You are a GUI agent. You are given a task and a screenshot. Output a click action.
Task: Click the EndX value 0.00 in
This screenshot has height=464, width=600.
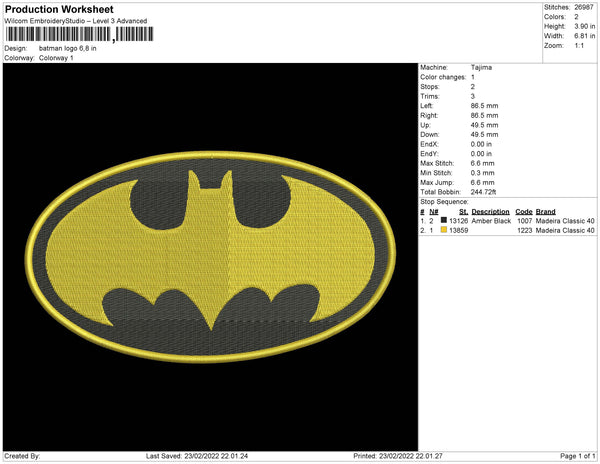pos(481,144)
